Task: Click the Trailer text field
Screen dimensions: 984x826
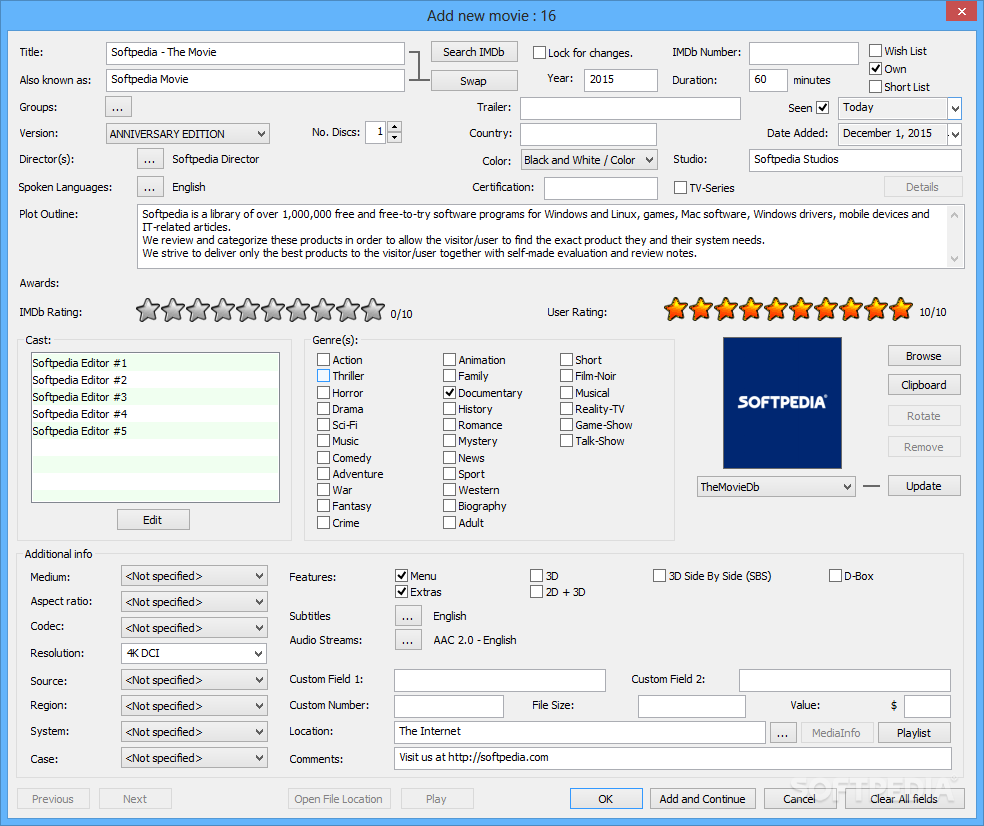Action: pos(631,108)
